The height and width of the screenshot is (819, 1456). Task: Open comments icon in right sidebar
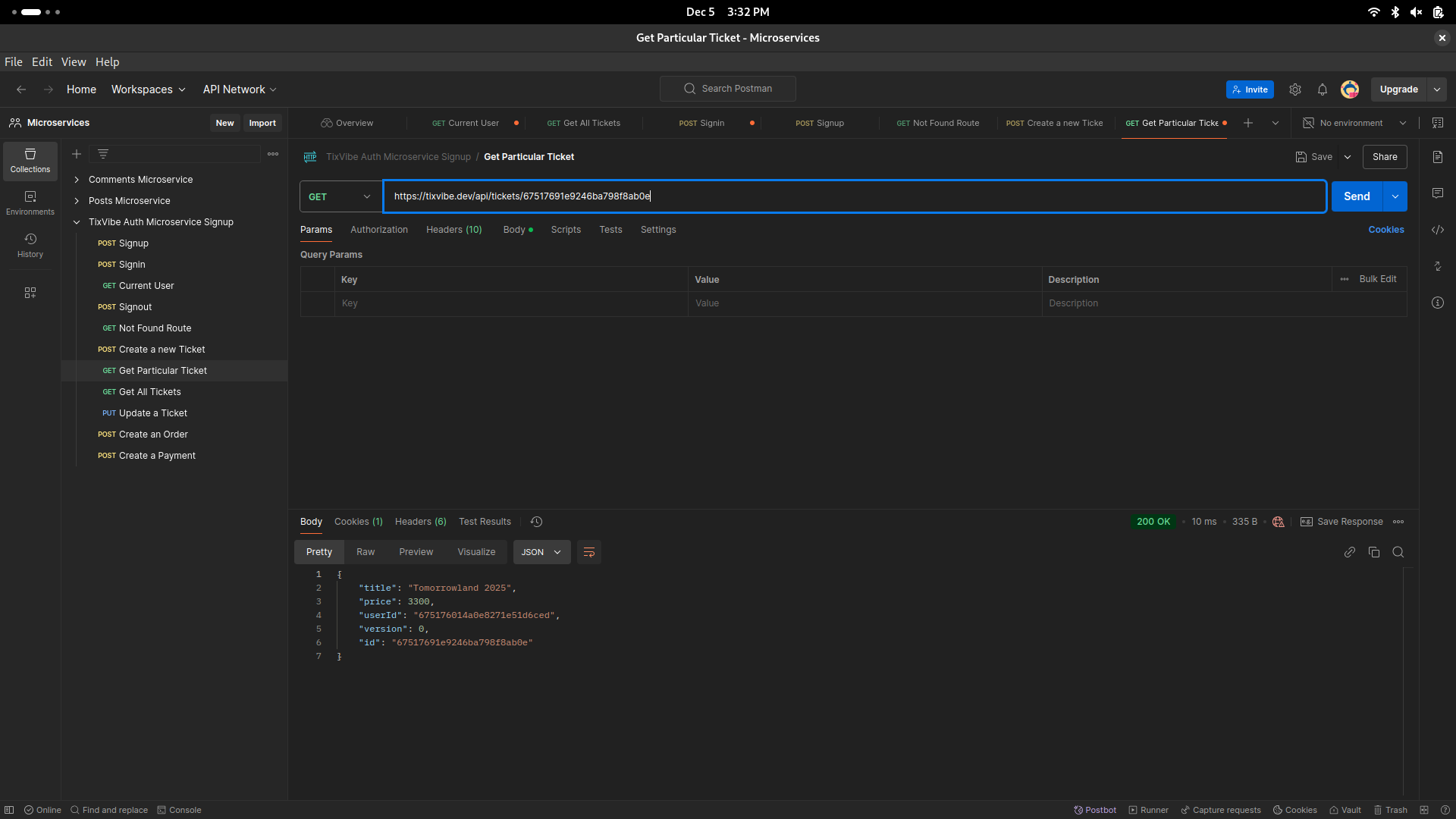(x=1438, y=193)
